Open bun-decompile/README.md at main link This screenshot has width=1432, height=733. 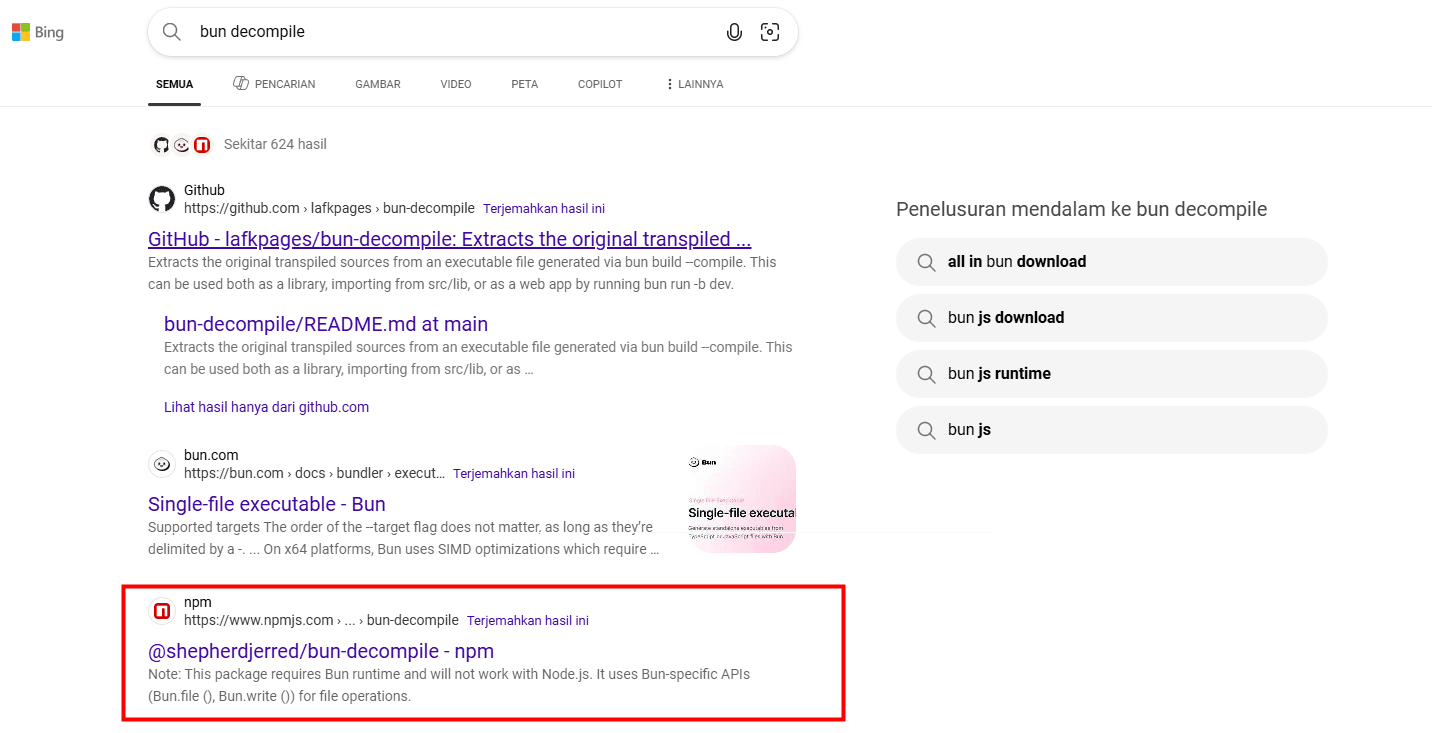tap(326, 324)
